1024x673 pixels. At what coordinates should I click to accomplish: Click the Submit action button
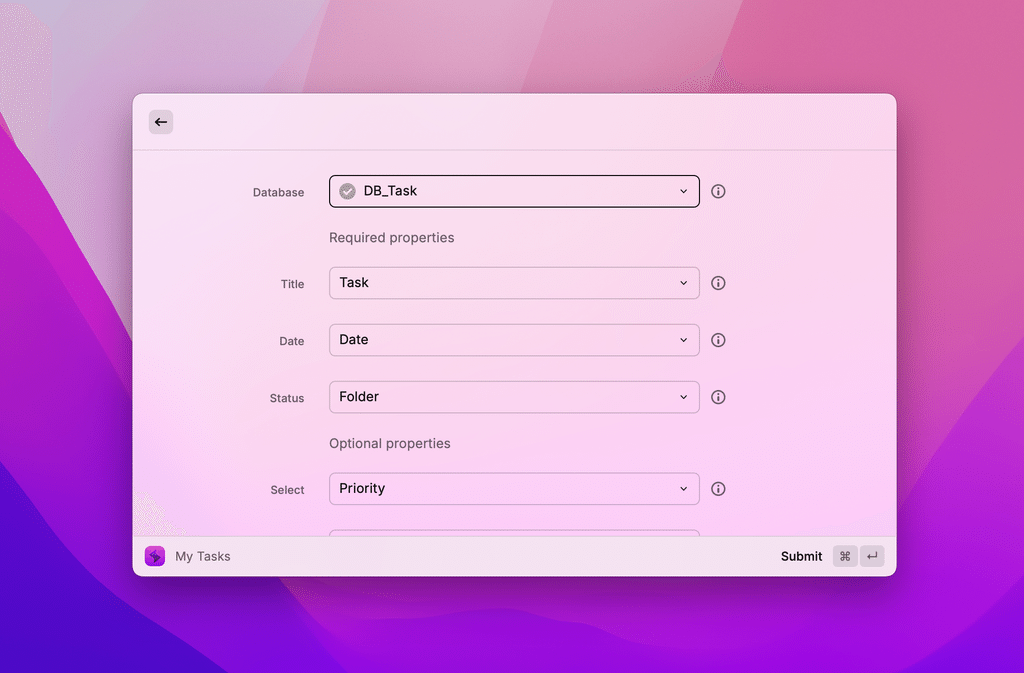(801, 556)
